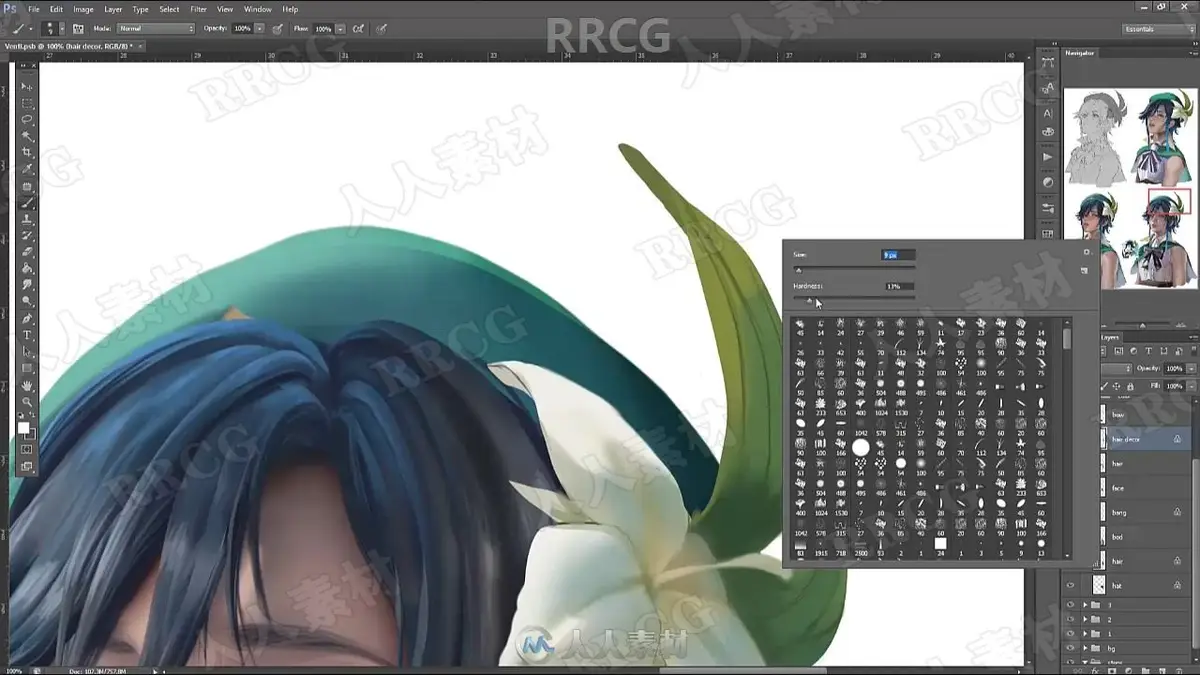Select the Smudge tool

27,285
